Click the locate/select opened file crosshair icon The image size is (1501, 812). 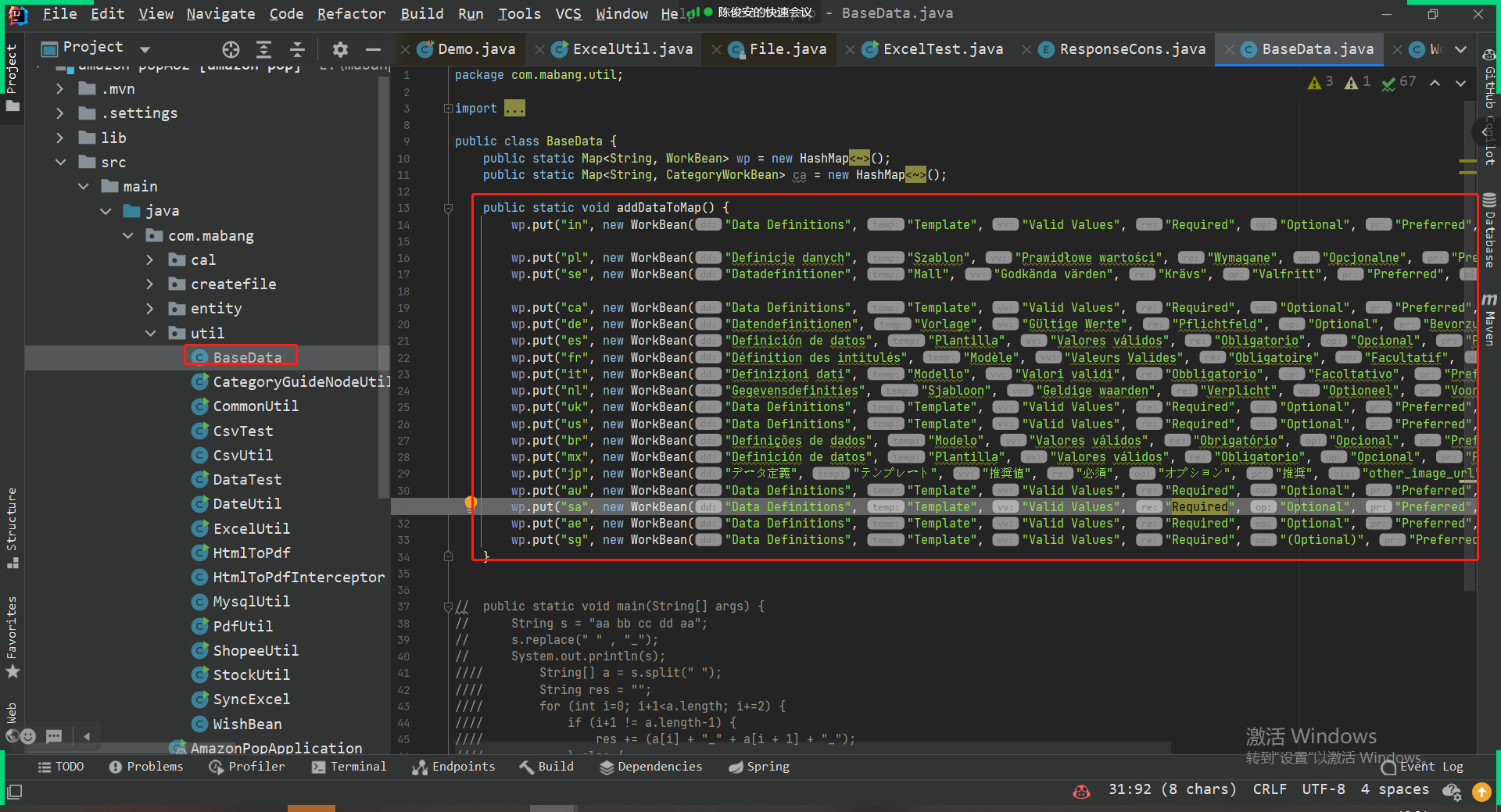(231, 50)
